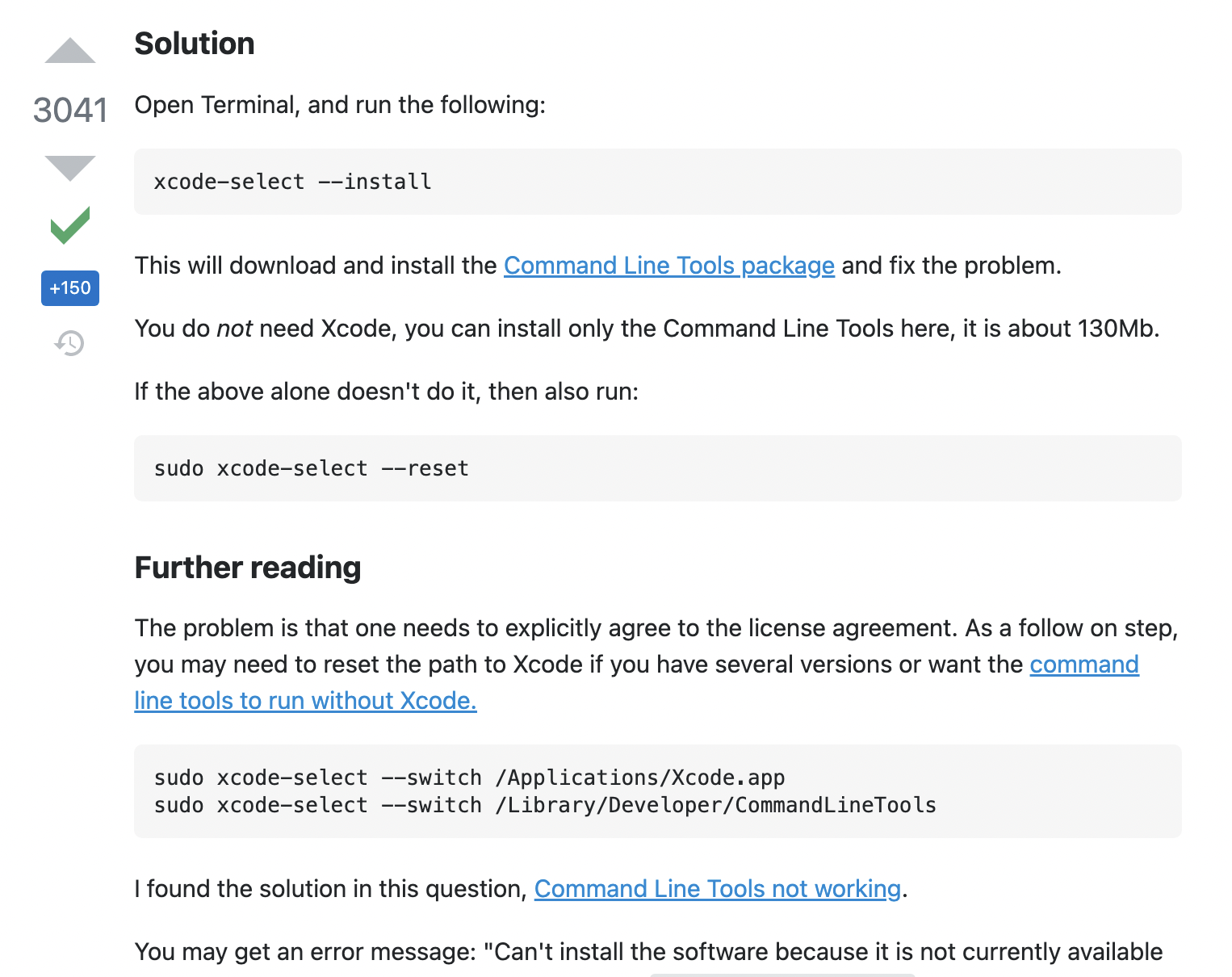Click the 'sudo xcode-select --reset' code block

[x=658, y=468]
